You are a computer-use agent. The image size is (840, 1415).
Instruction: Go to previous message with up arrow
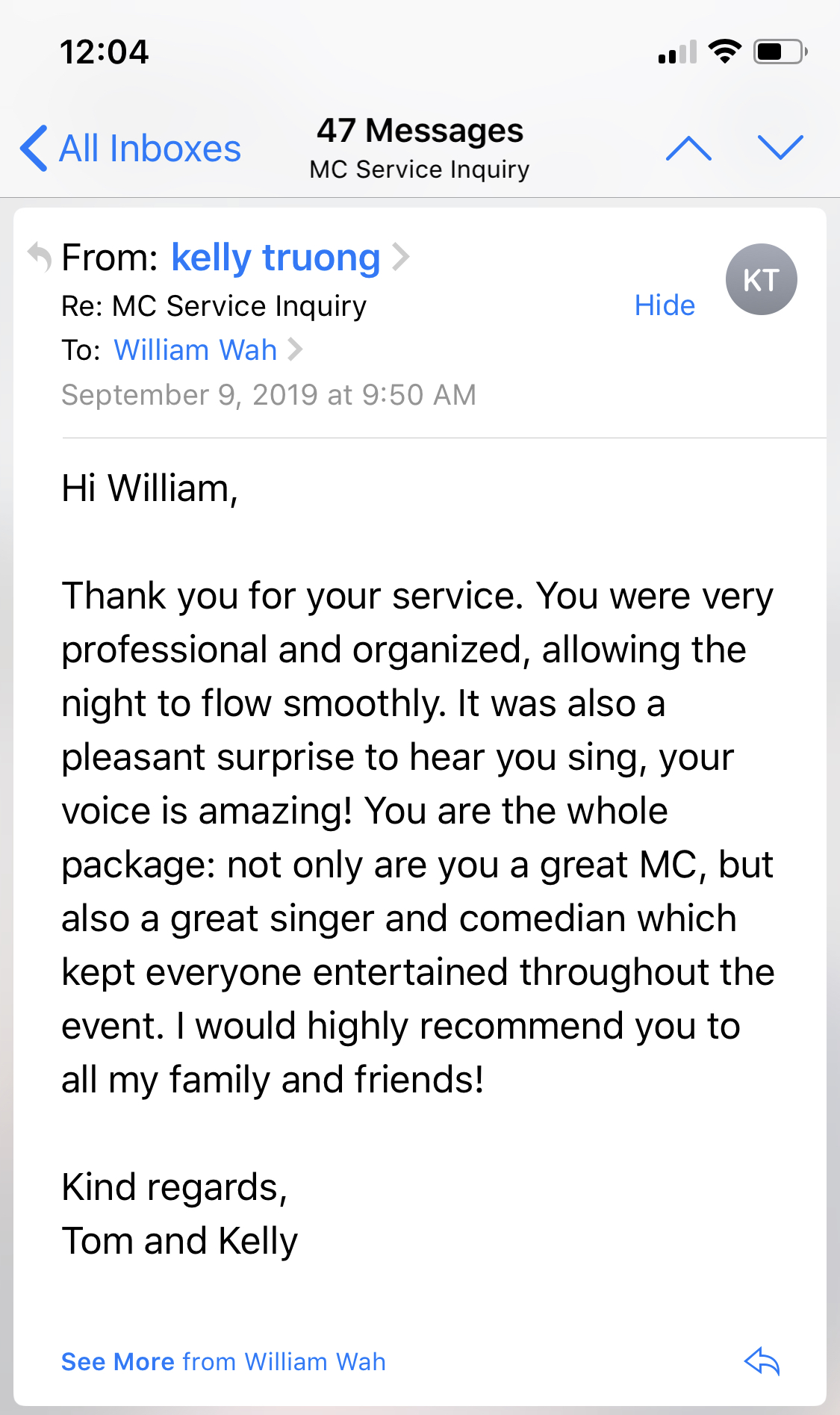[688, 148]
